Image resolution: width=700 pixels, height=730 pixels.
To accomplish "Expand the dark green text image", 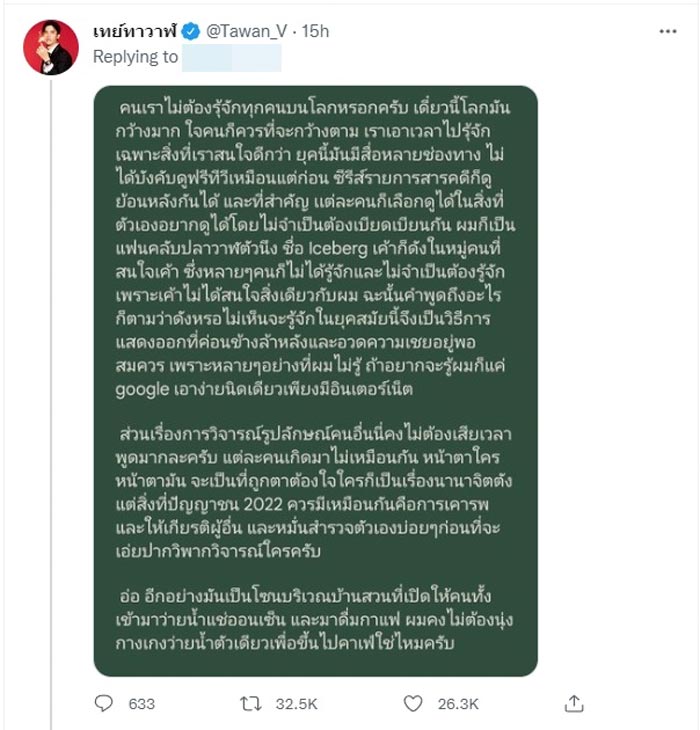I will click(x=315, y=380).
